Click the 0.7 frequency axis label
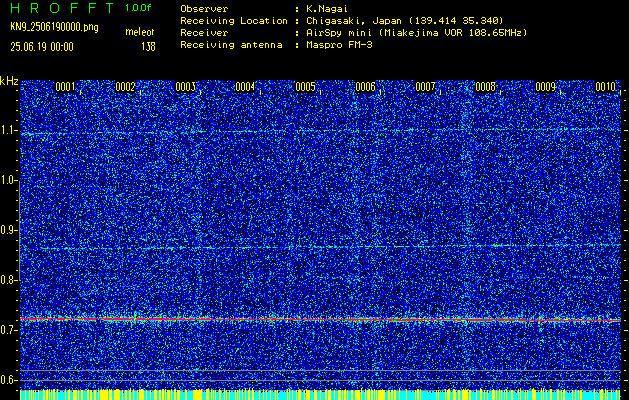 pyautogui.click(x=9, y=330)
